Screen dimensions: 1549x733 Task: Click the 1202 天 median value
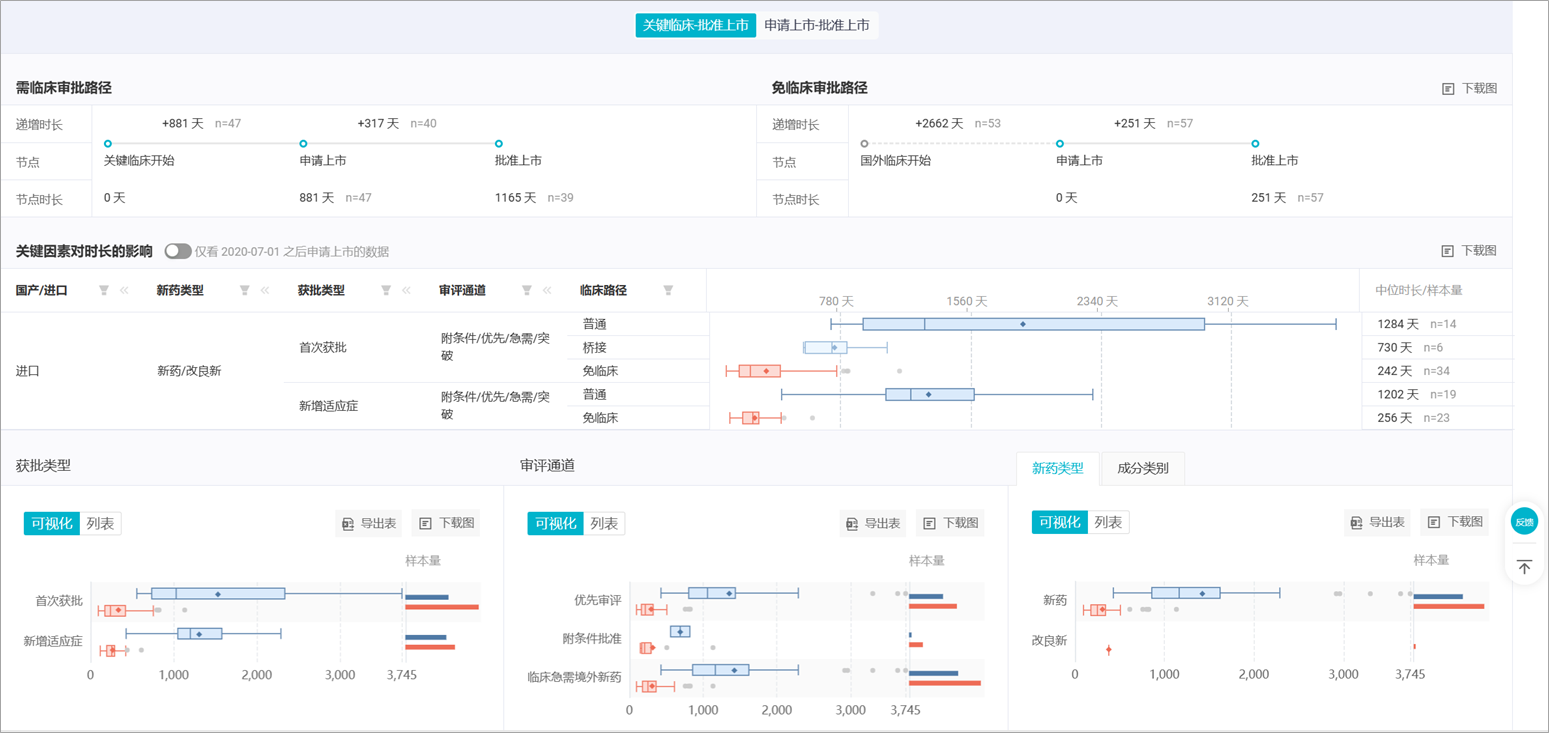pyautogui.click(x=1398, y=394)
